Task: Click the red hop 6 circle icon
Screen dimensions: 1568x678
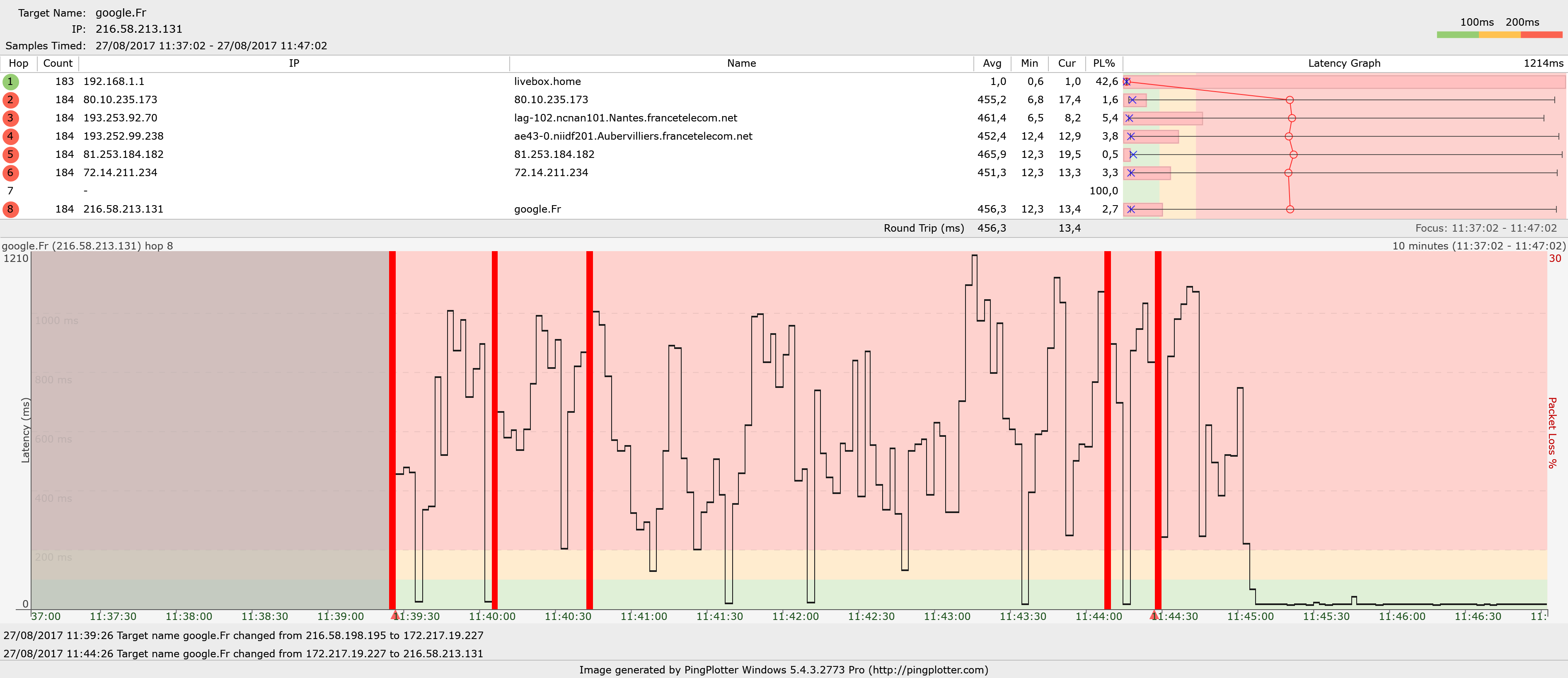Action: click(x=10, y=173)
